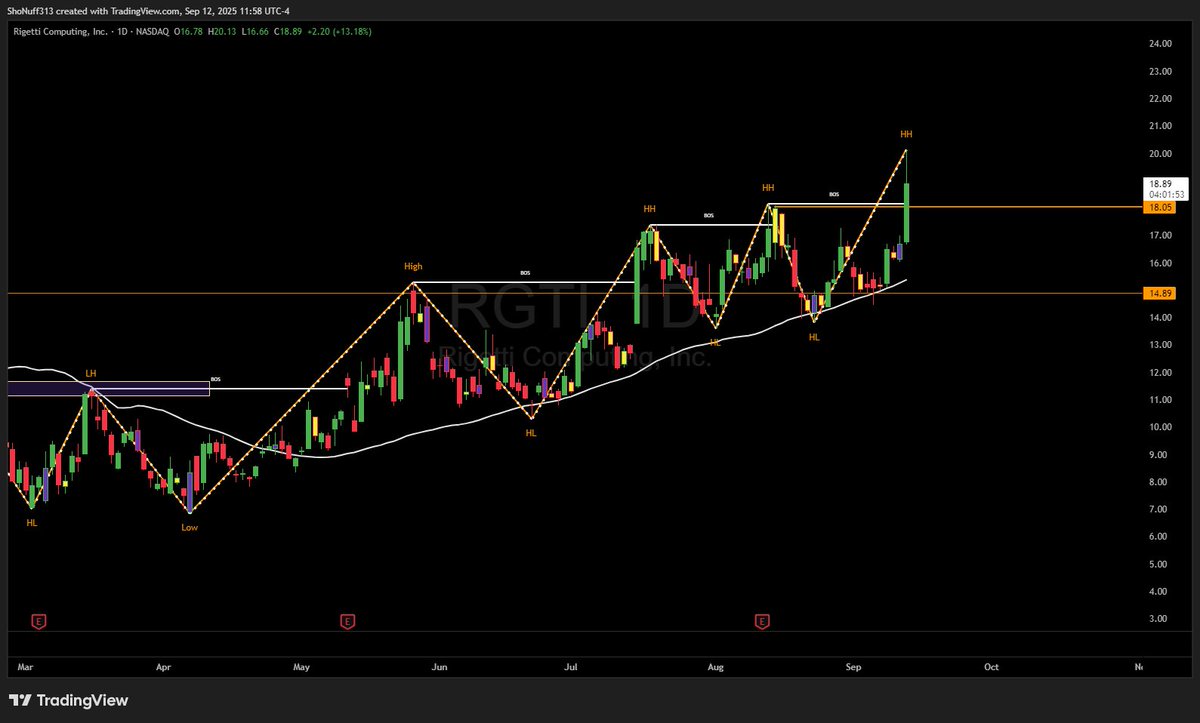The height and width of the screenshot is (723, 1200).
Task: Click the 3.00 price axis label
Action: click(x=1160, y=619)
